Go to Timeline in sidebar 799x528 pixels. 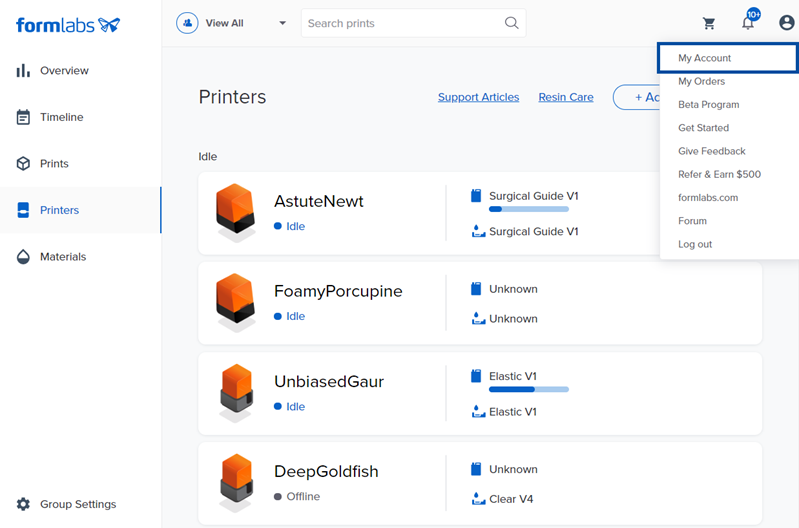[62, 117]
